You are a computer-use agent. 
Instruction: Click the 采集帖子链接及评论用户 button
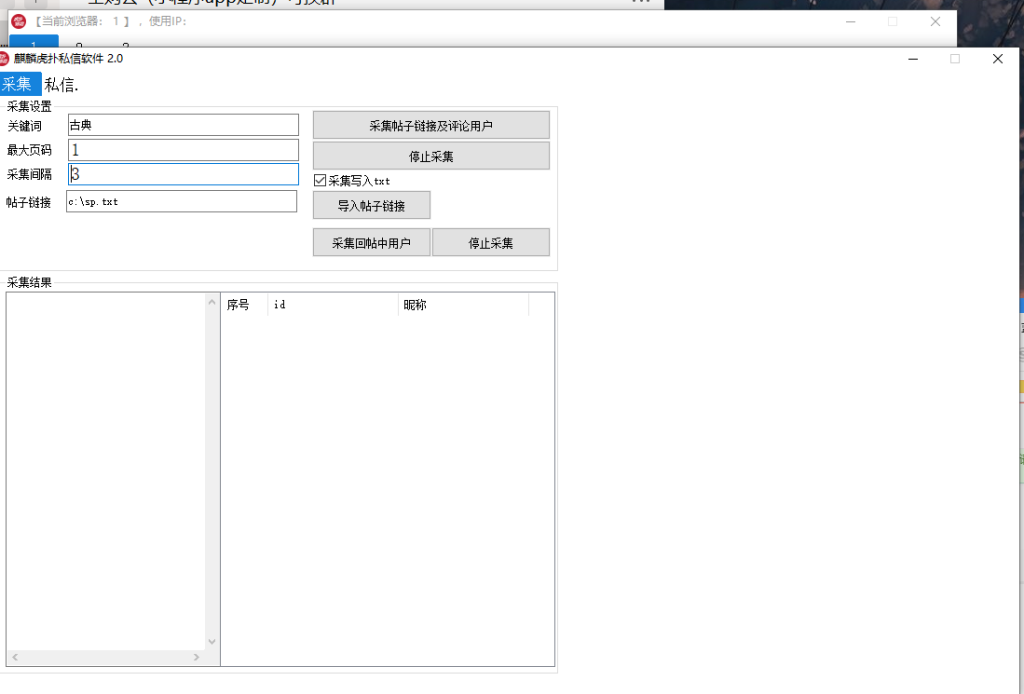coord(431,125)
